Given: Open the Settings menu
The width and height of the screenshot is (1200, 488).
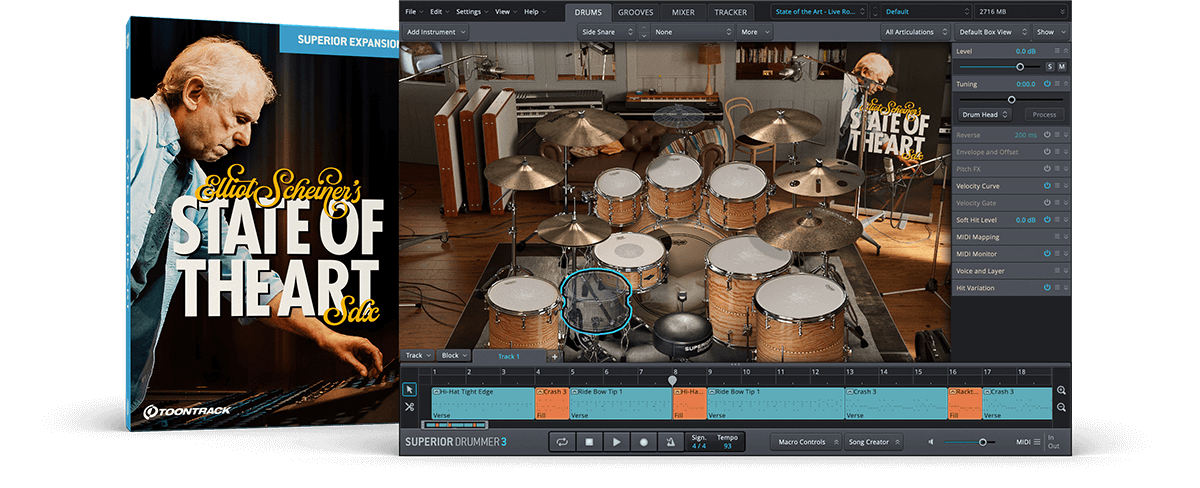Looking at the screenshot, I should coord(471,12).
